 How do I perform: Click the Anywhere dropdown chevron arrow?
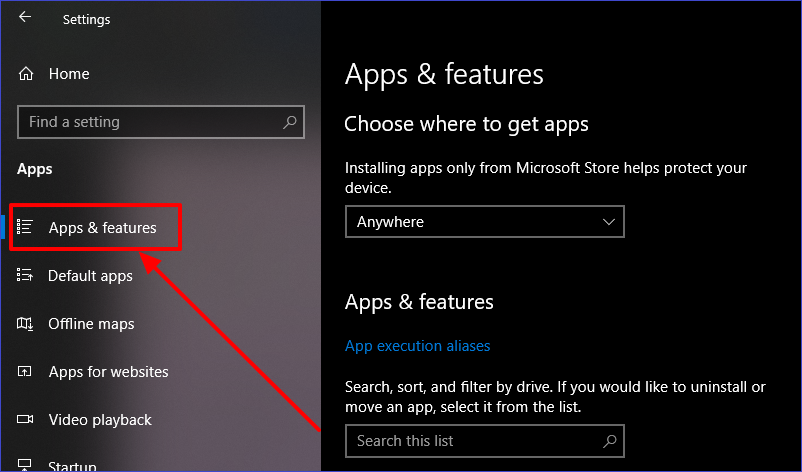tap(609, 222)
